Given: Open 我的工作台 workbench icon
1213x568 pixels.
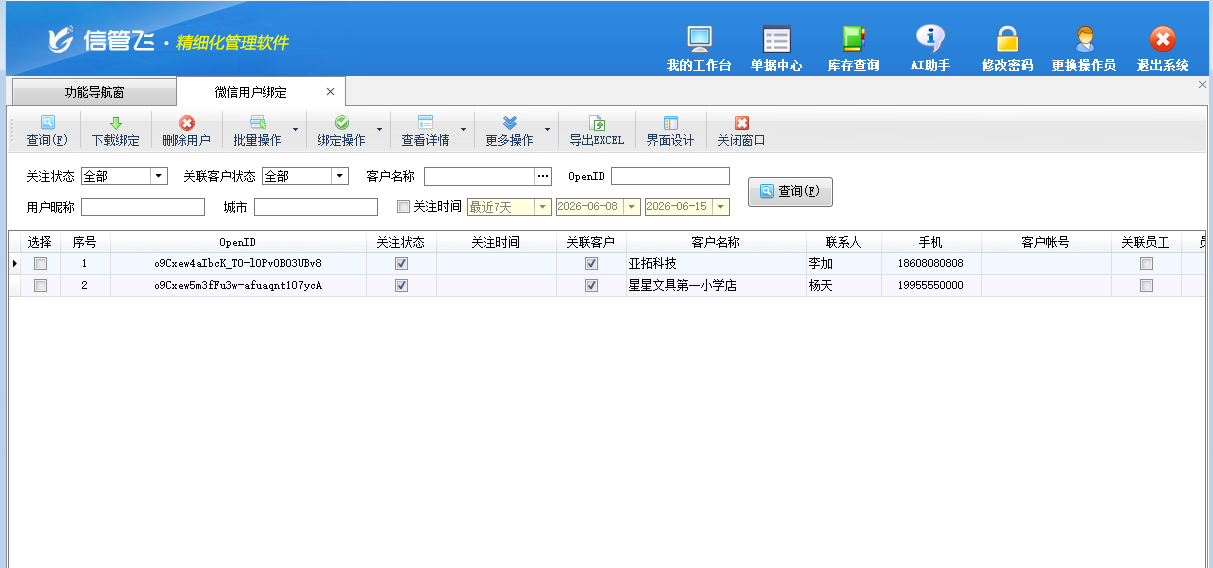Looking at the screenshot, I should pyautogui.click(x=699, y=49).
